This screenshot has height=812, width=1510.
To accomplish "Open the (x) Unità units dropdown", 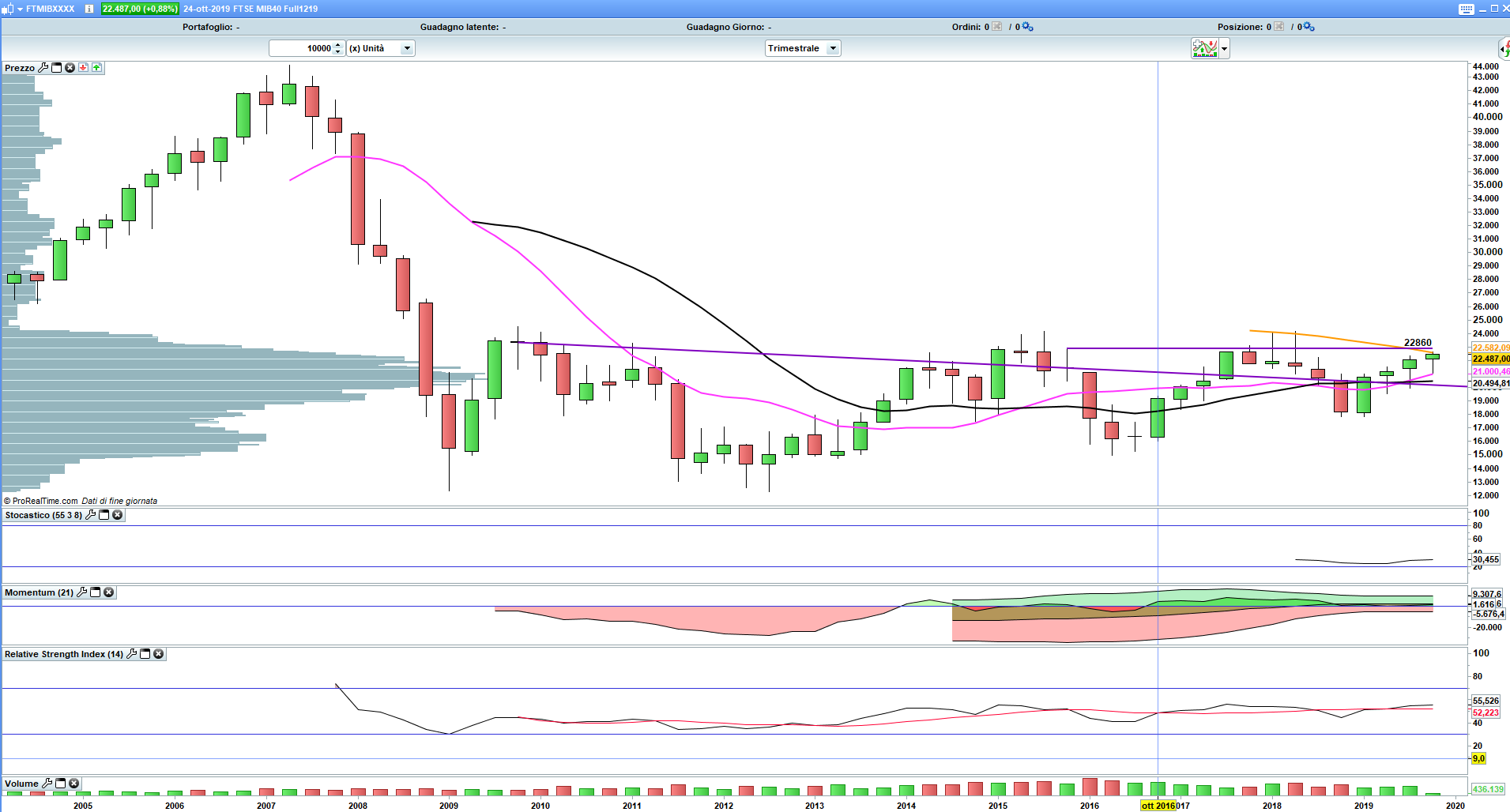I will pos(381,48).
